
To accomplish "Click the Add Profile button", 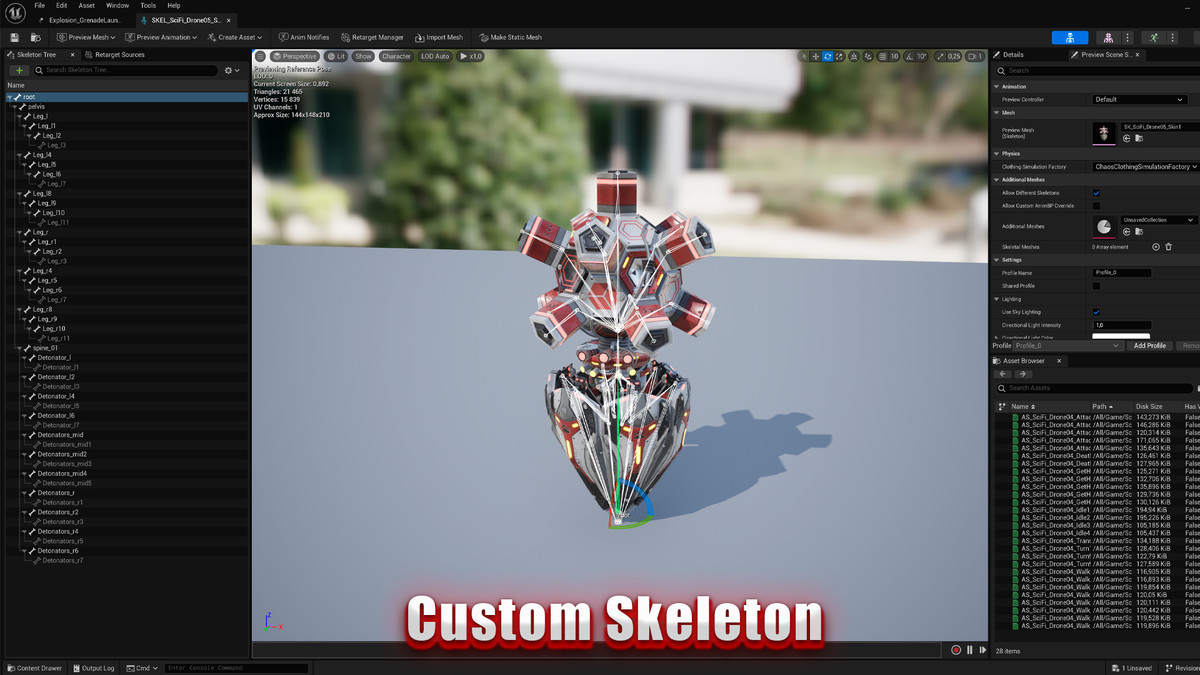I will click(1150, 346).
